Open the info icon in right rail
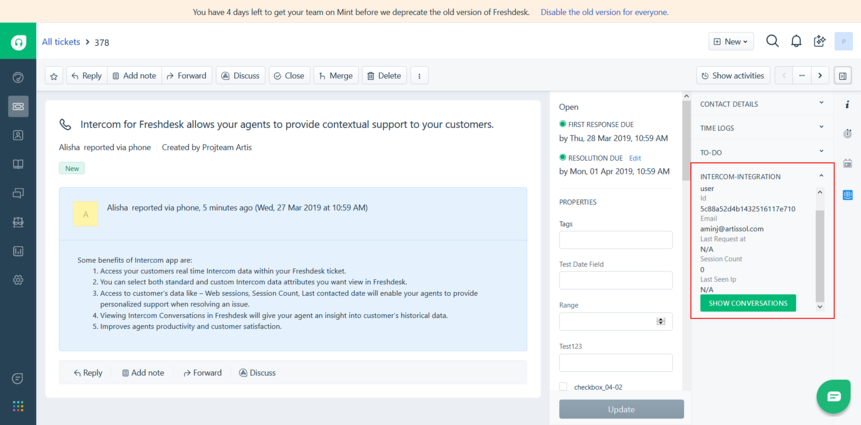861x425 pixels. tap(847, 104)
